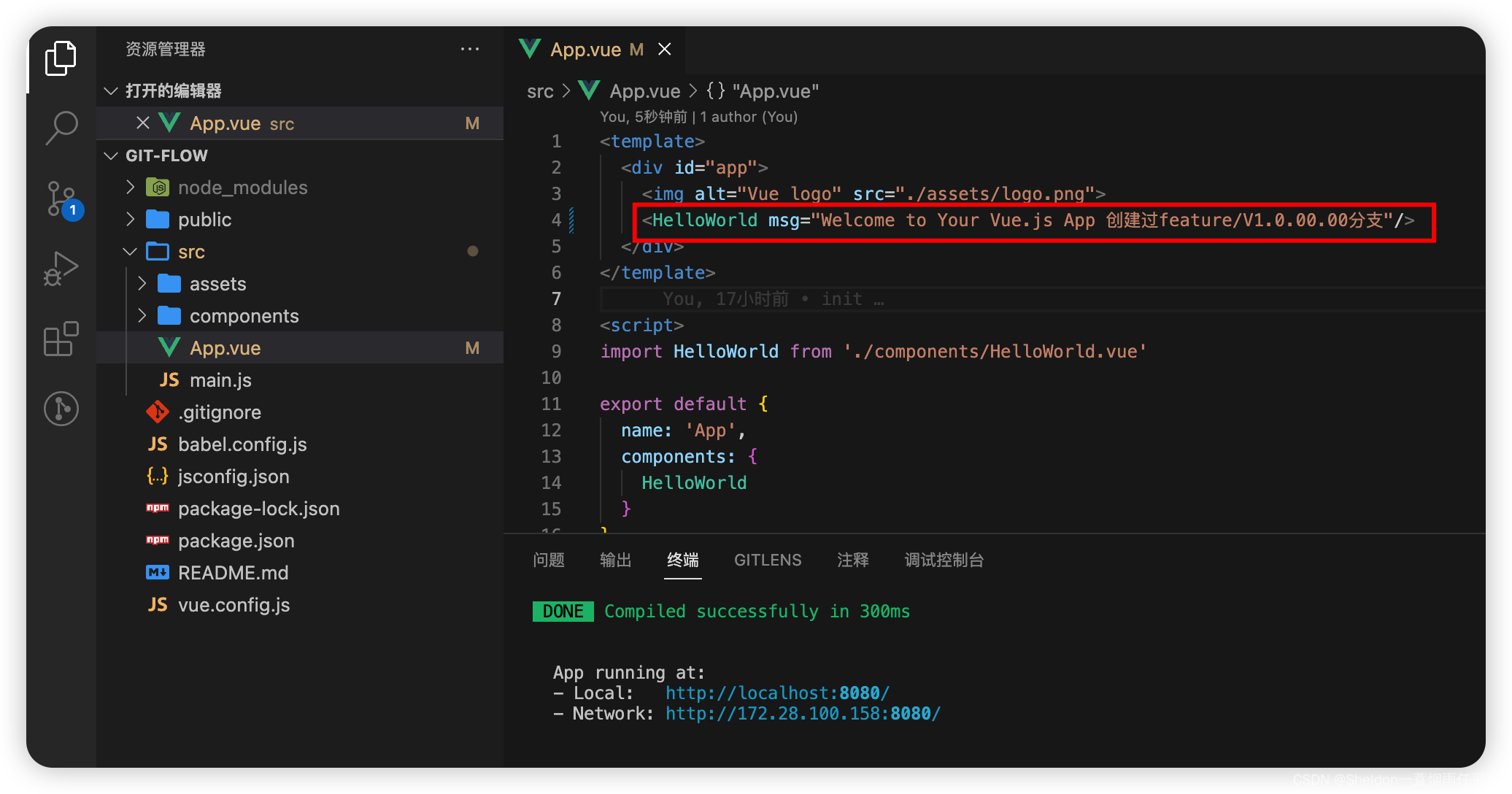Open babel.config.js file
The image size is (1512, 794).
[242, 444]
